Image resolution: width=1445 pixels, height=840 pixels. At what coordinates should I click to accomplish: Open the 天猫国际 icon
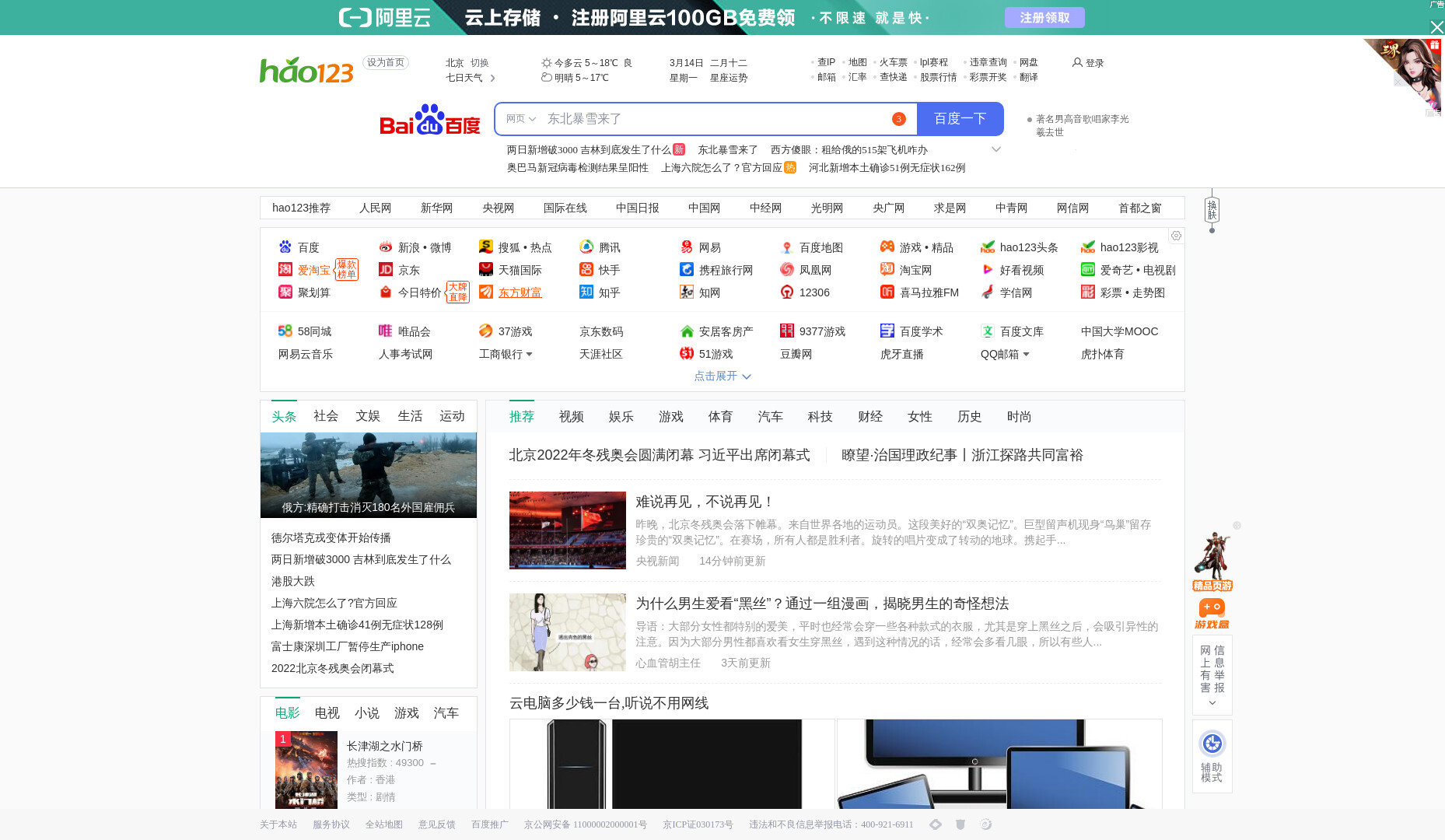tap(486, 270)
